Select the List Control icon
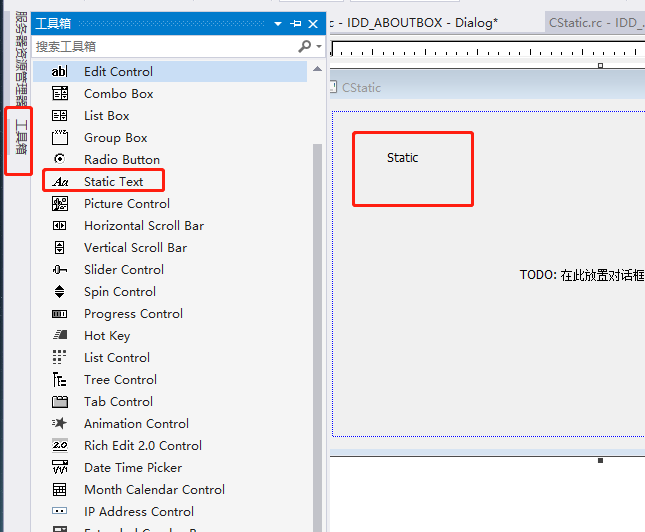This screenshot has width=645, height=532. pos(59,357)
